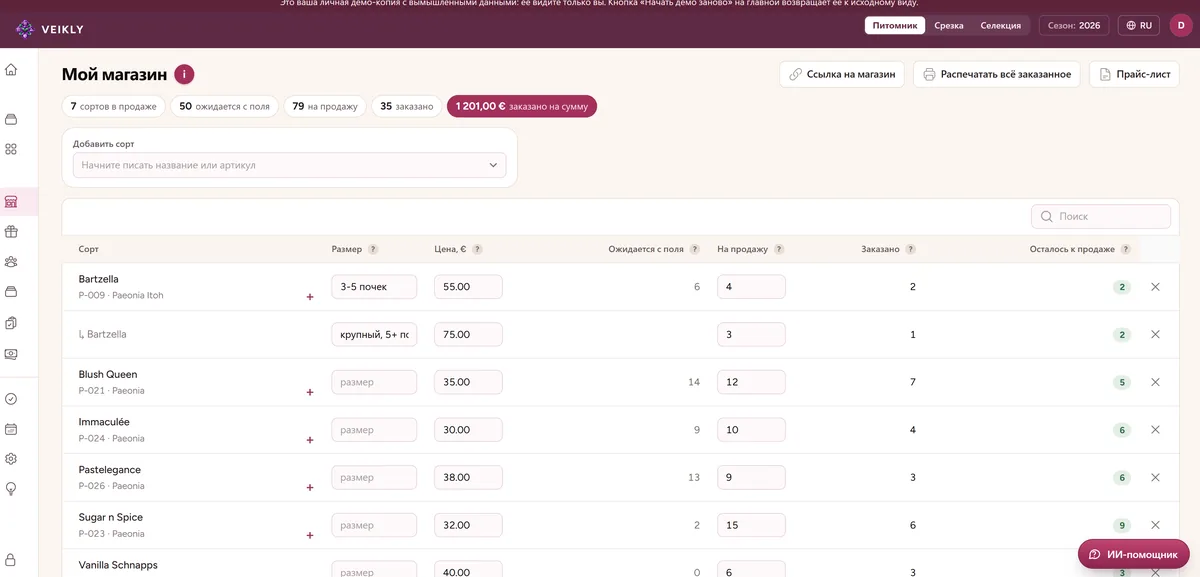Viewport: 1200px width, 577px height.
Task: Click the "1 201,00 € заказано на сумму" badge
Action: point(522,106)
